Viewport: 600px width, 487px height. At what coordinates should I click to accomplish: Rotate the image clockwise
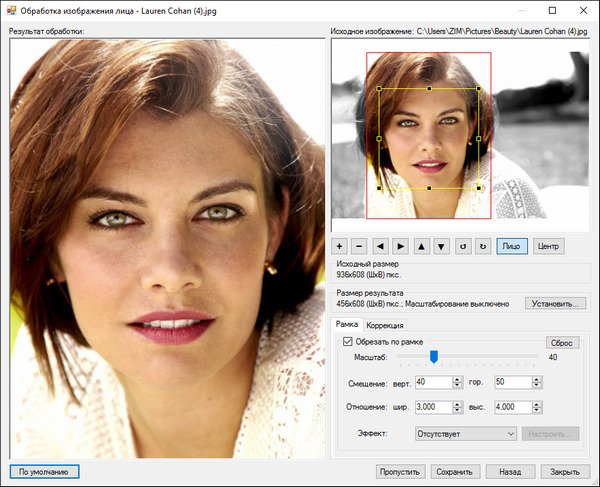point(483,246)
